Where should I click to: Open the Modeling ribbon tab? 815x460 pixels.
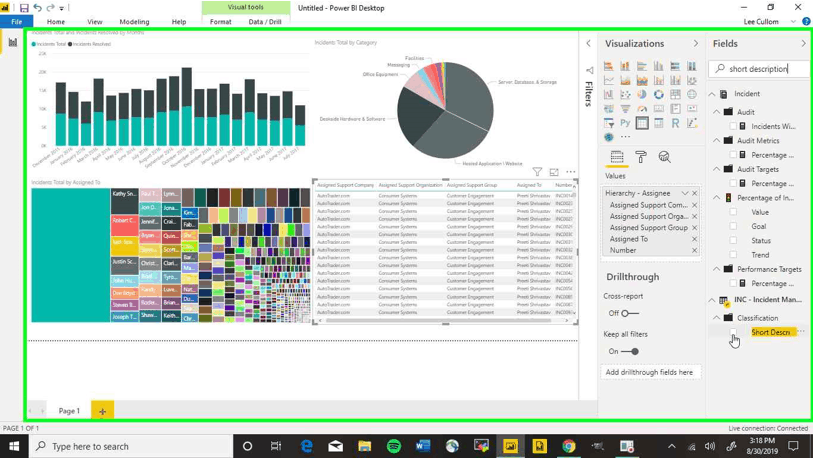[x=134, y=22]
